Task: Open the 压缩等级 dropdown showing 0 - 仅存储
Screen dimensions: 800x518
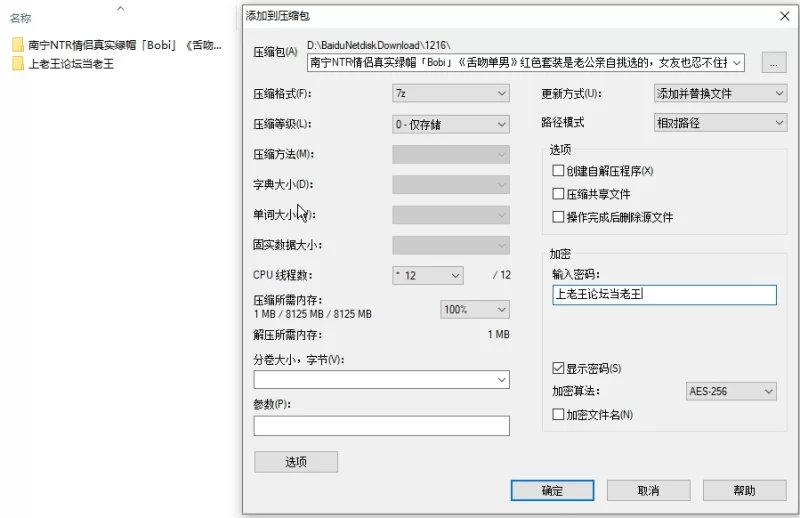Action: click(x=451, y=124)
